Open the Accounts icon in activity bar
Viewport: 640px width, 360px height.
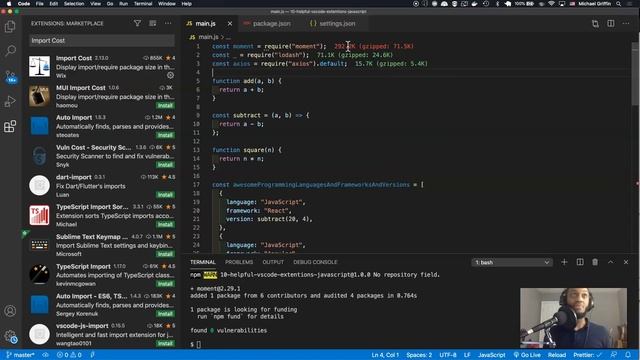10,311
